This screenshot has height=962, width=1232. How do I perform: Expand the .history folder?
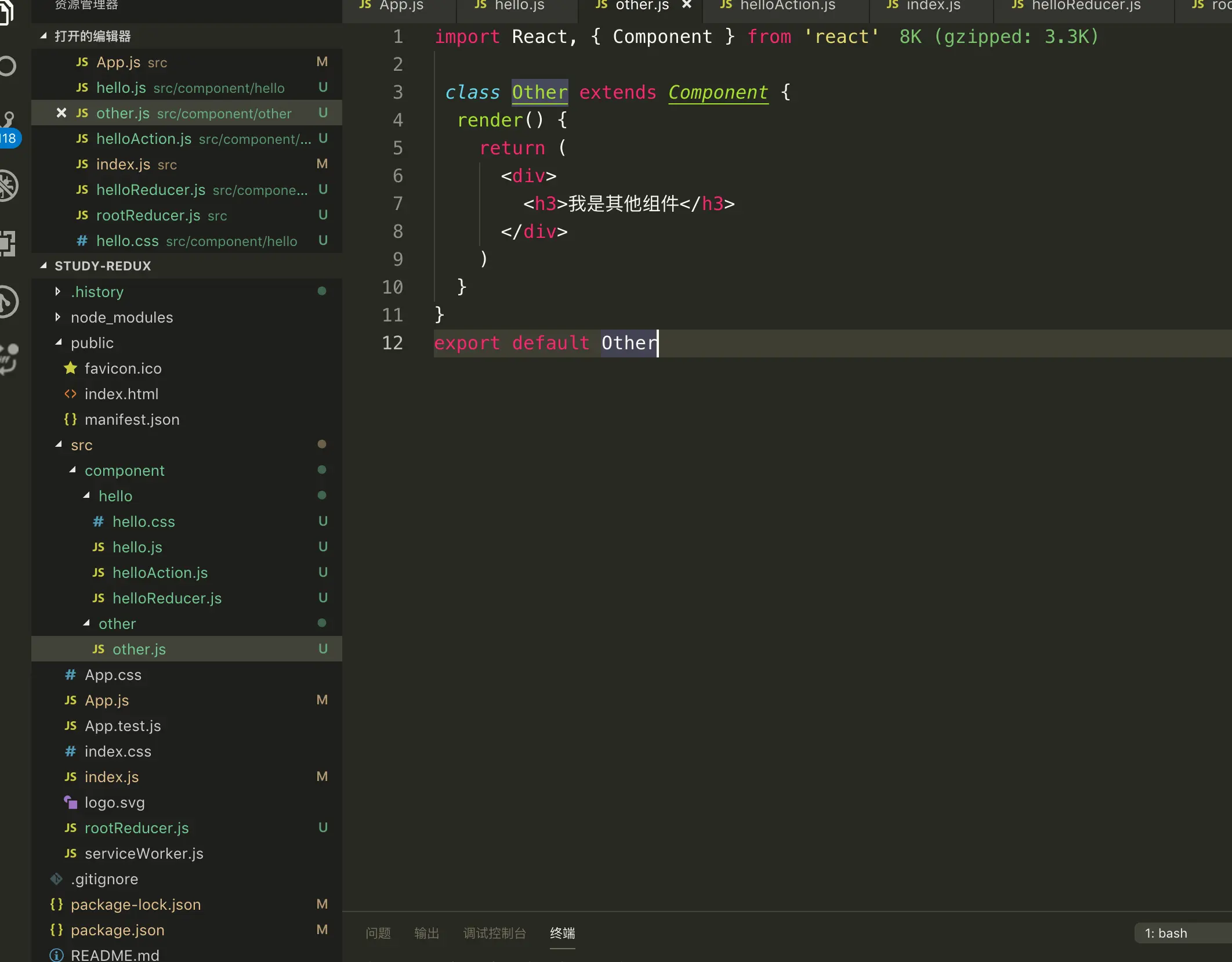187,291
